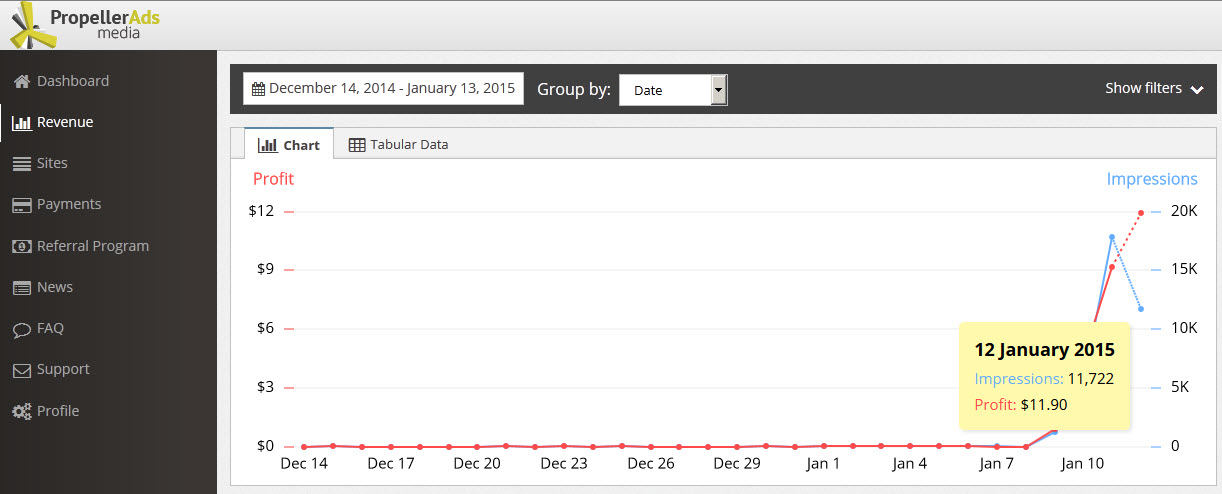
Task: Click the blue impressions peak data point
Action: 1112,237
